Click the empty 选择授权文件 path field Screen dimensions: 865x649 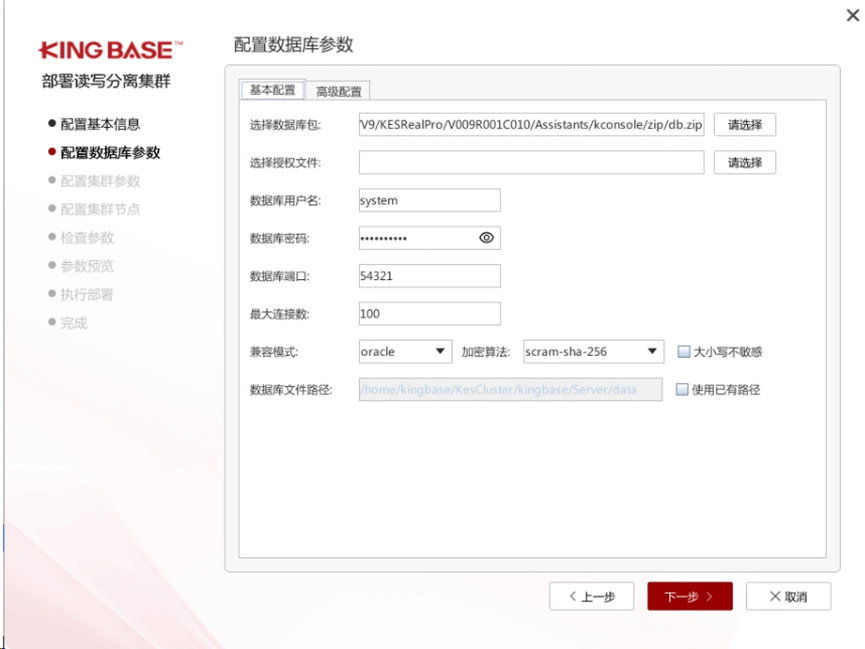(531, 163)
